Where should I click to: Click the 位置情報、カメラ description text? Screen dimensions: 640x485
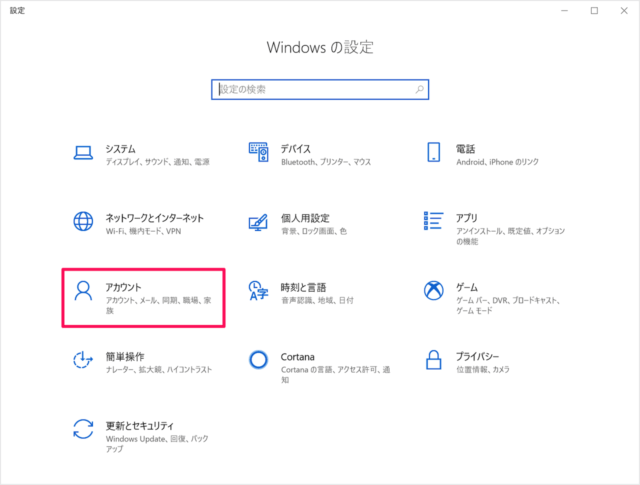pos(483,369)
